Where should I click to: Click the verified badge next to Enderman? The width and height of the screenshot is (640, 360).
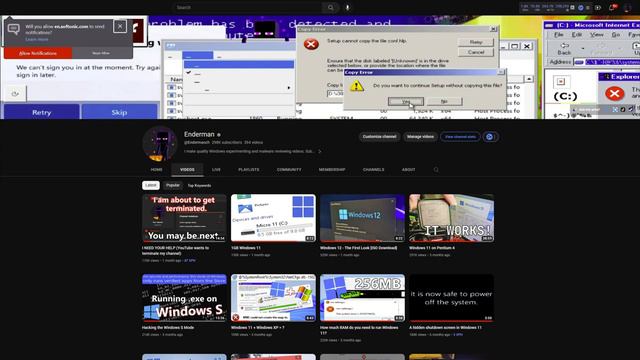[219, 135]
